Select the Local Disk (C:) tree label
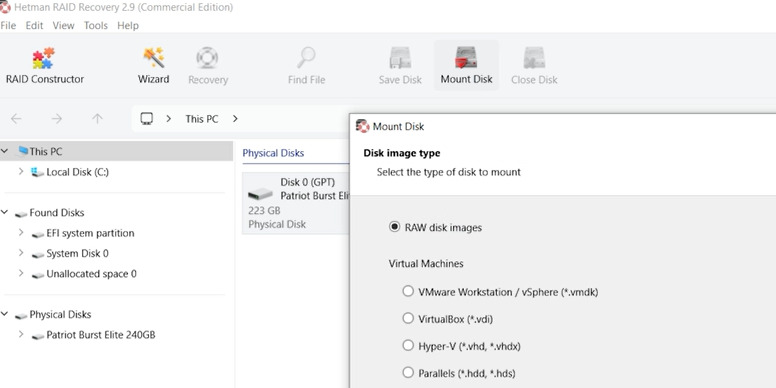Viewport: 776px width, 388px height. tap(78, 172)
